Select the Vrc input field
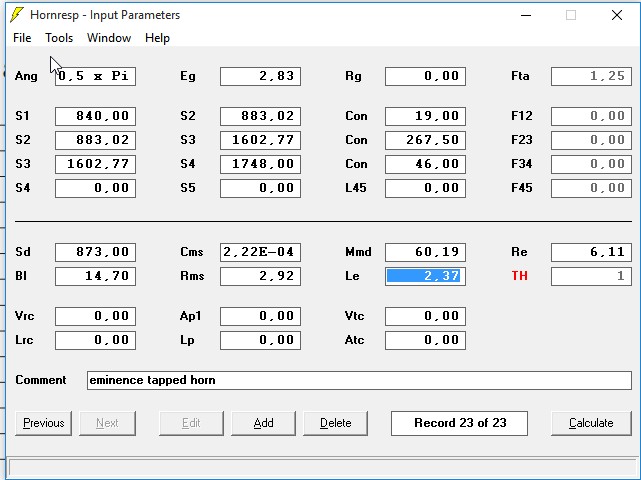Screen dimensions: 641x480 95,316
